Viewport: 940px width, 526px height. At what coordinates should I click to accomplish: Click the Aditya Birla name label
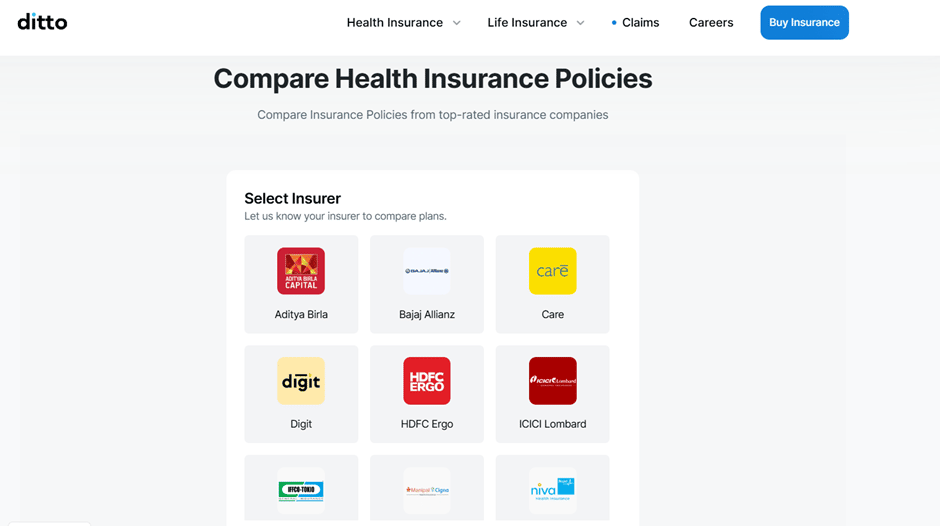click(x=301, y=314)
